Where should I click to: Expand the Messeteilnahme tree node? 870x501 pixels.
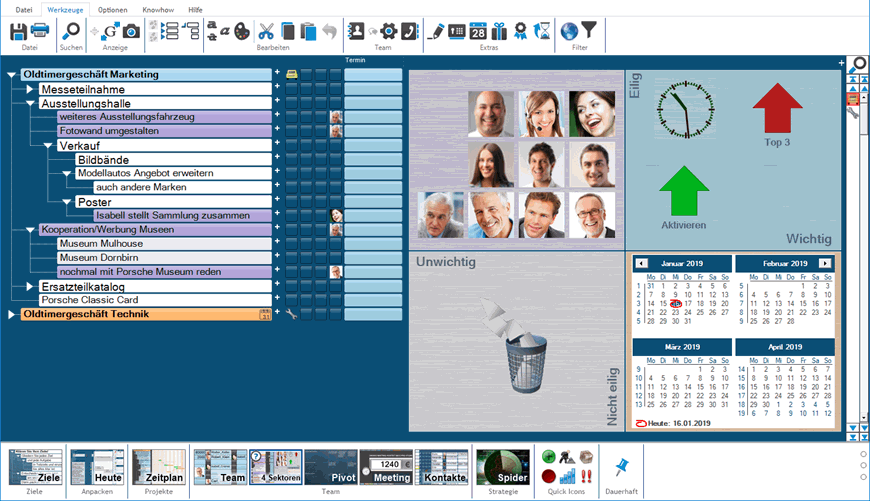(30, 89)
